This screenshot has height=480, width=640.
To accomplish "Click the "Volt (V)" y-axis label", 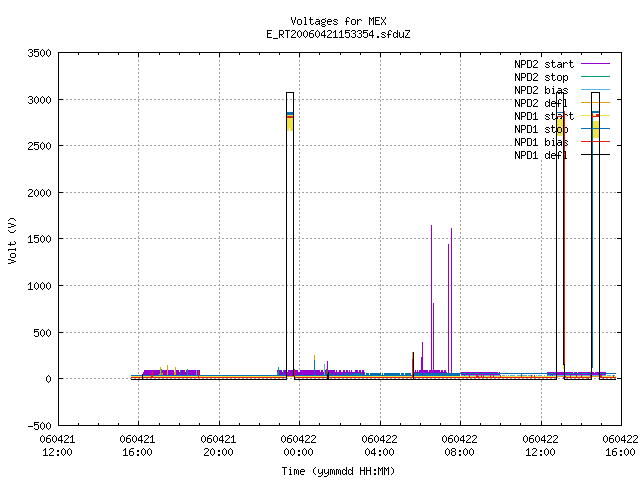I will (12, 240).
